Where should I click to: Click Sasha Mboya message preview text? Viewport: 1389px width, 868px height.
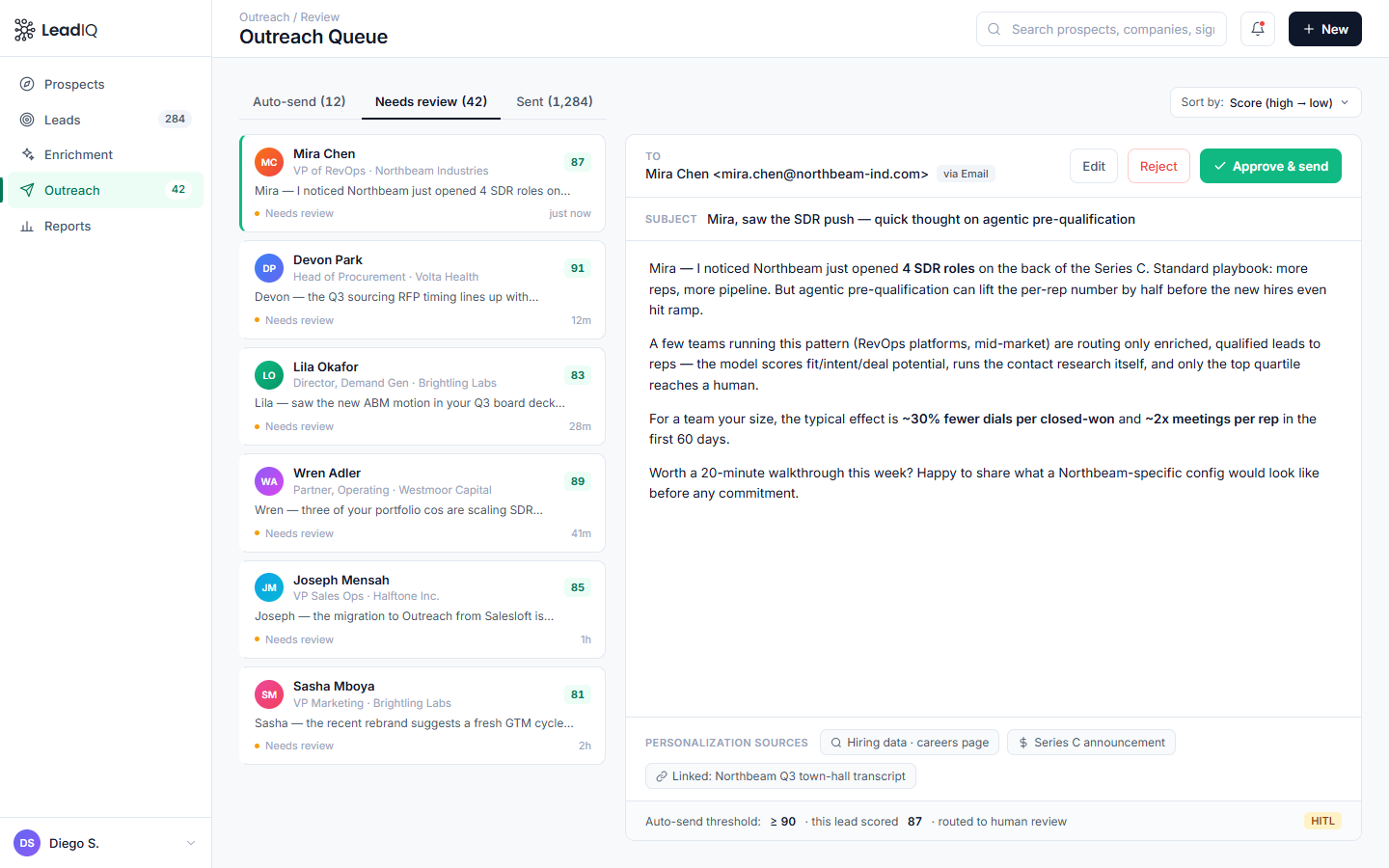414,723
